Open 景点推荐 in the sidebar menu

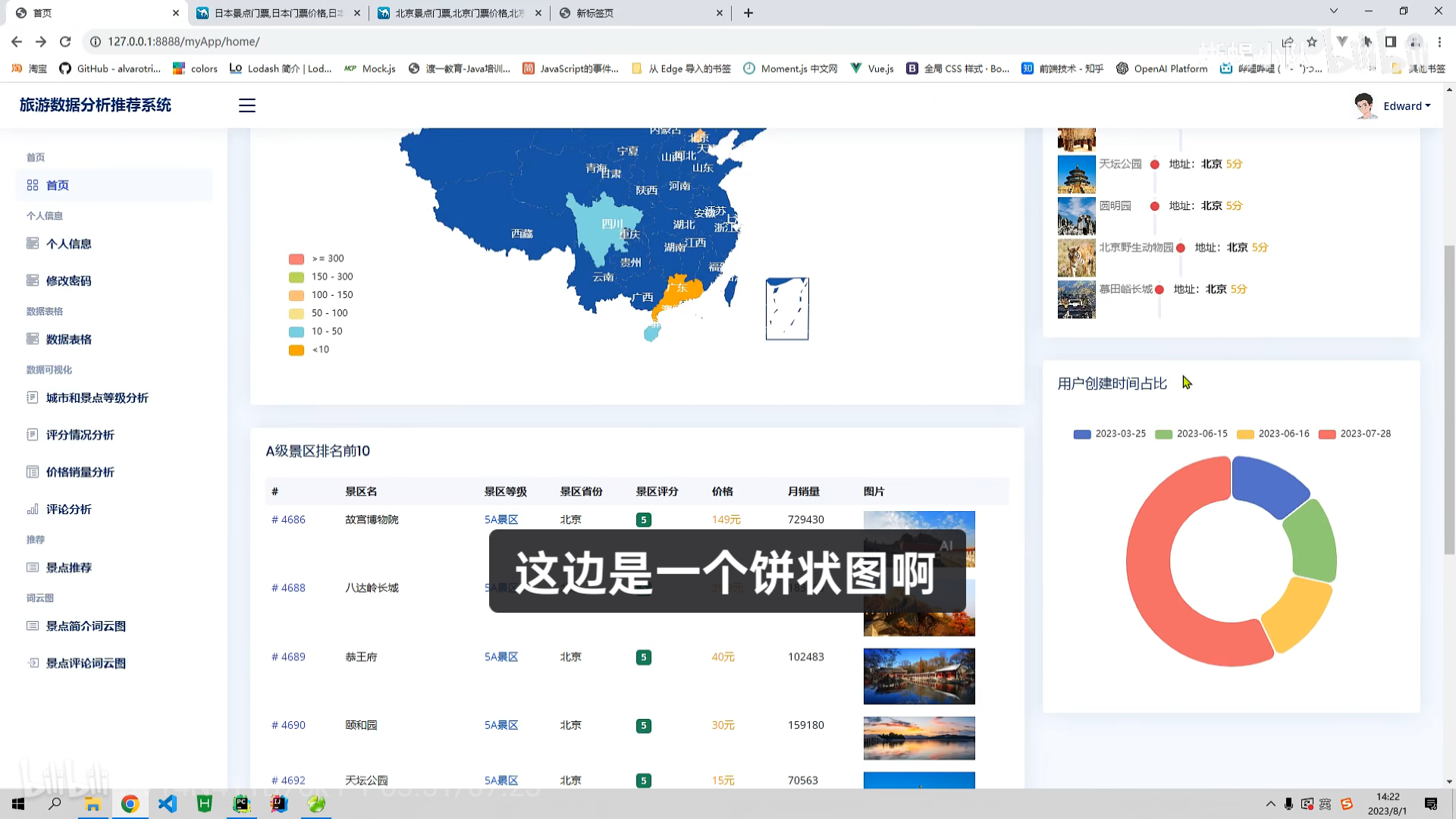[68, 567]
